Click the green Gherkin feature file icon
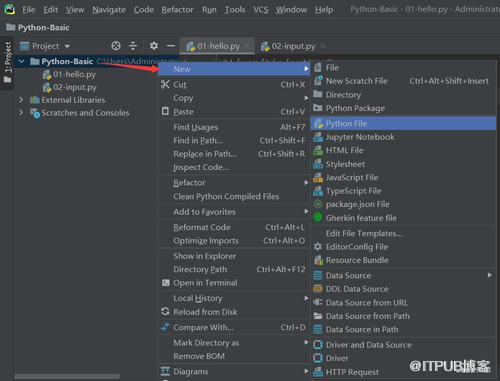This screenshot has width=500, height=381. point(318,218)
